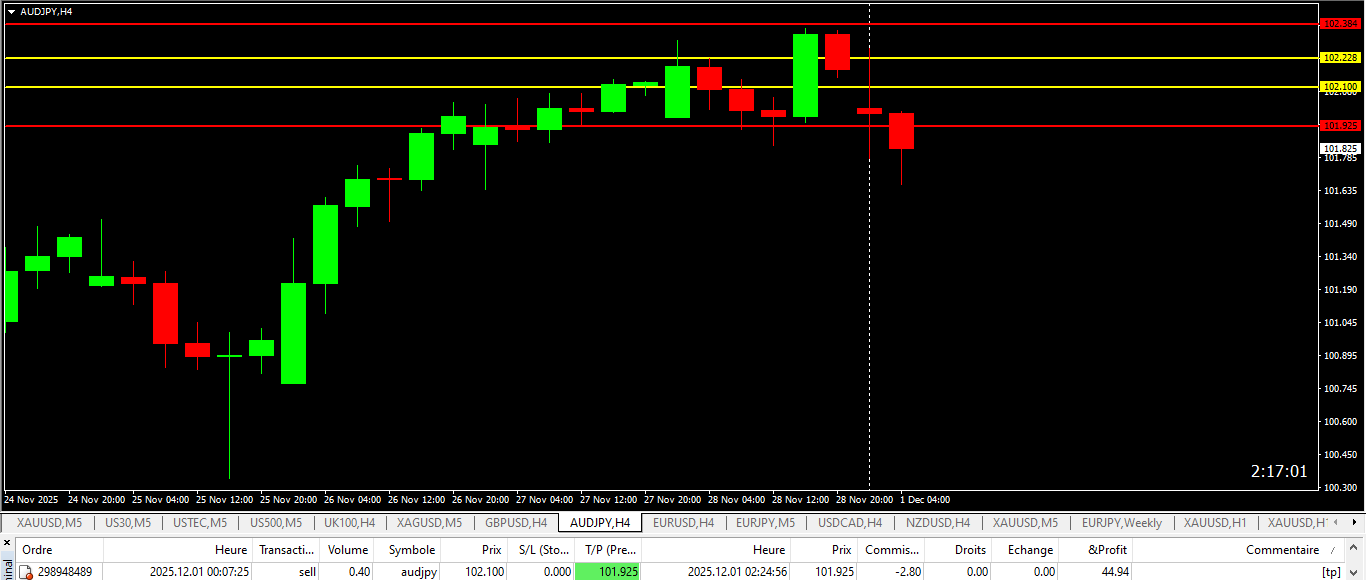Viewport: 1366px width, 580px height.
Task: Open the AUDJPY,H4 chart title dropdown arrow
Action: [x=11, y=11]
